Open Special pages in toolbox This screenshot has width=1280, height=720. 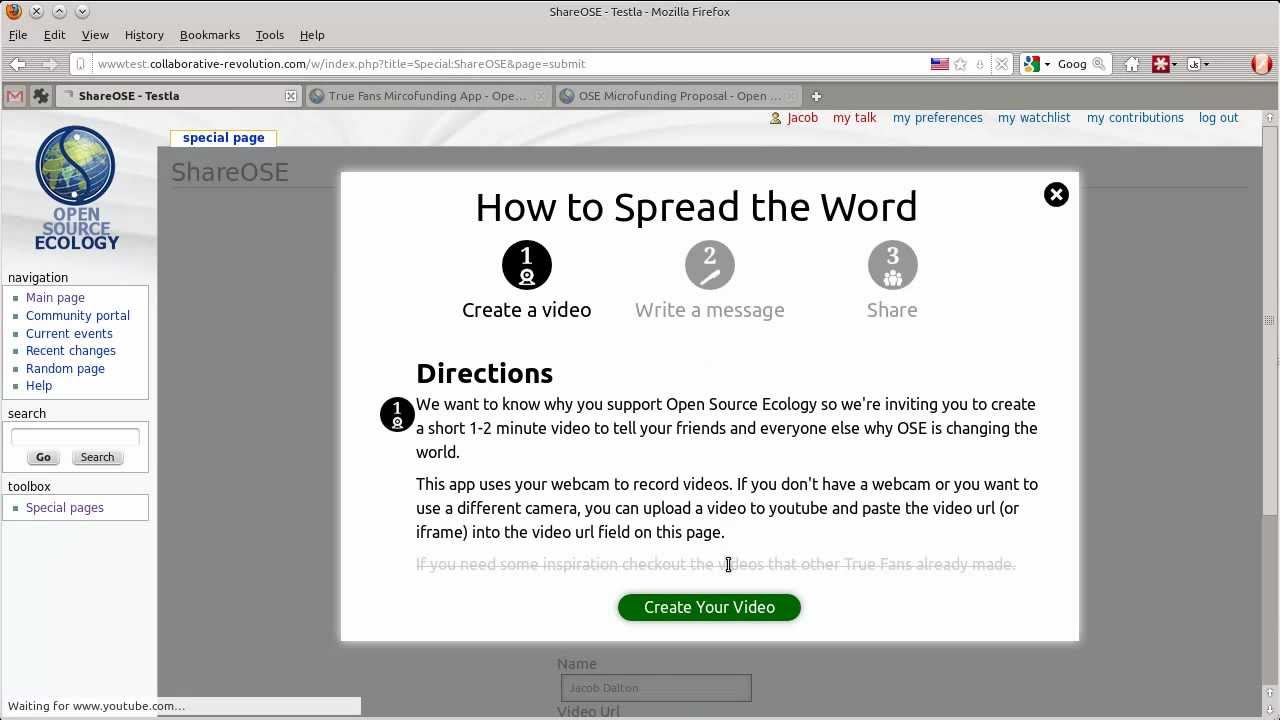[x=65, y=508]
